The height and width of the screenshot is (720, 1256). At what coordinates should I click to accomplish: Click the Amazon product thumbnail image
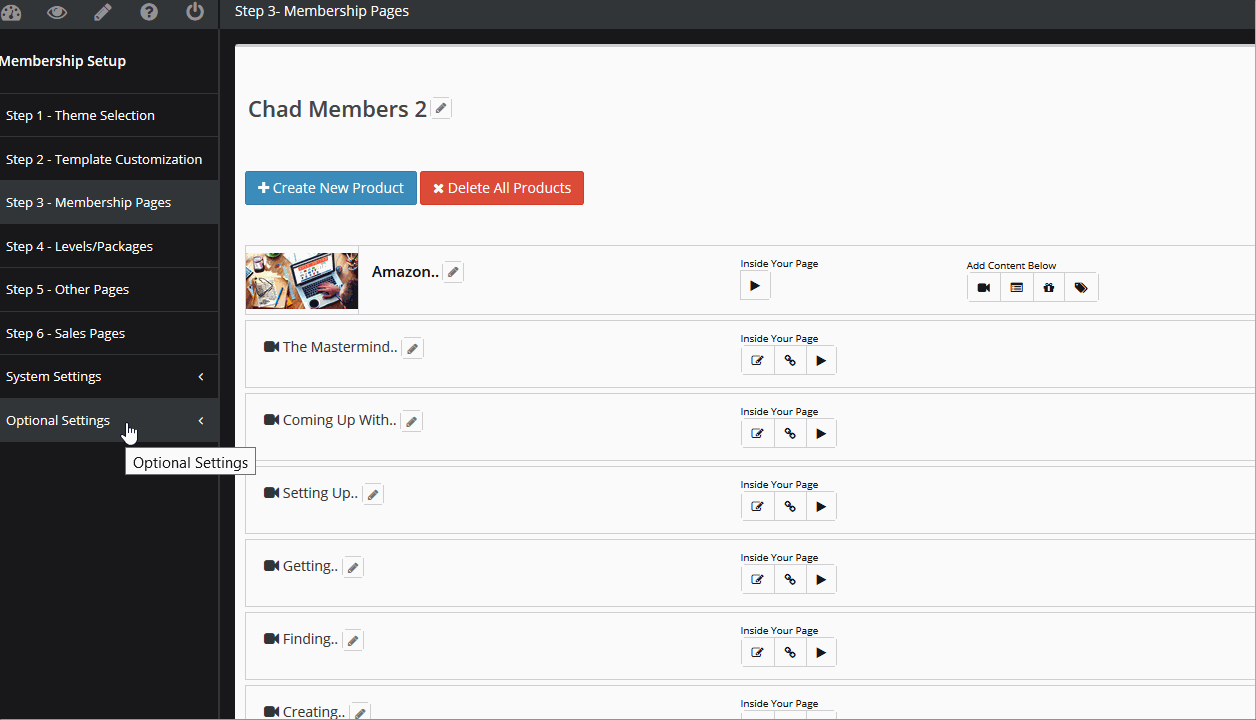click(x=301, y=280)
